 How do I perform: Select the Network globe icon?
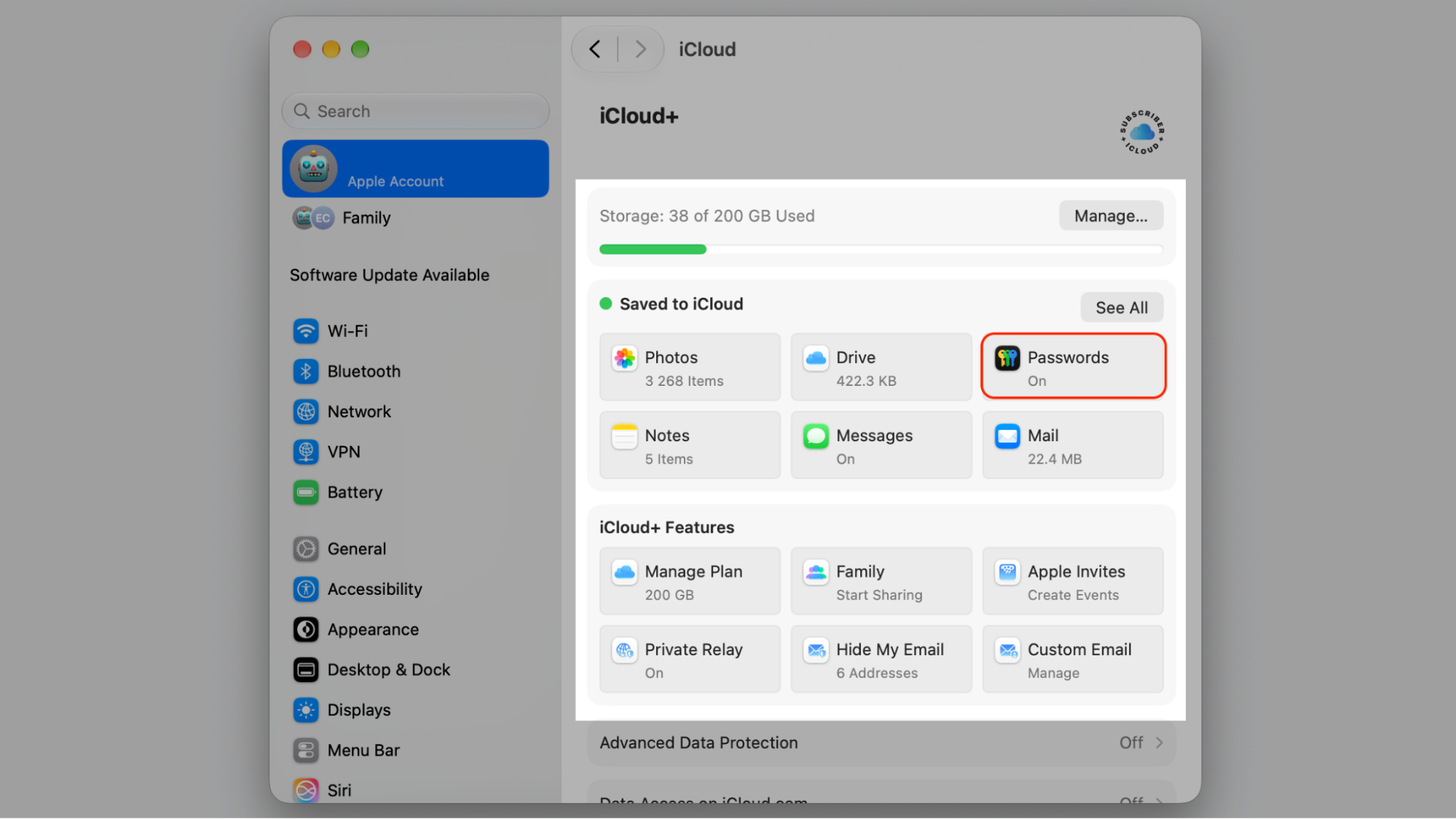[306, 411]
